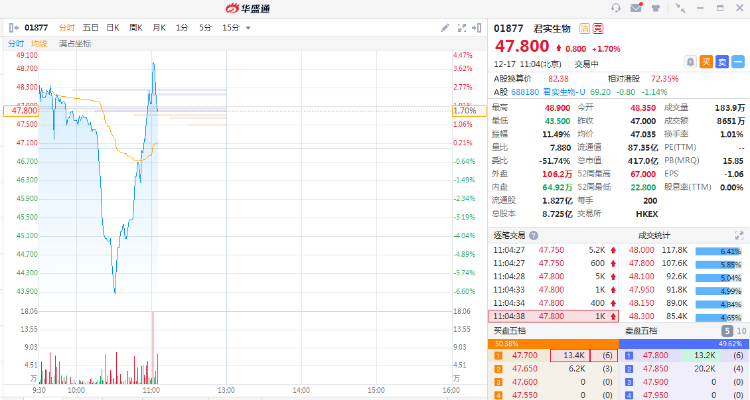750x400 pixels.
Task: Switch to 周K chart tab
Action: [x=136, y=28]
